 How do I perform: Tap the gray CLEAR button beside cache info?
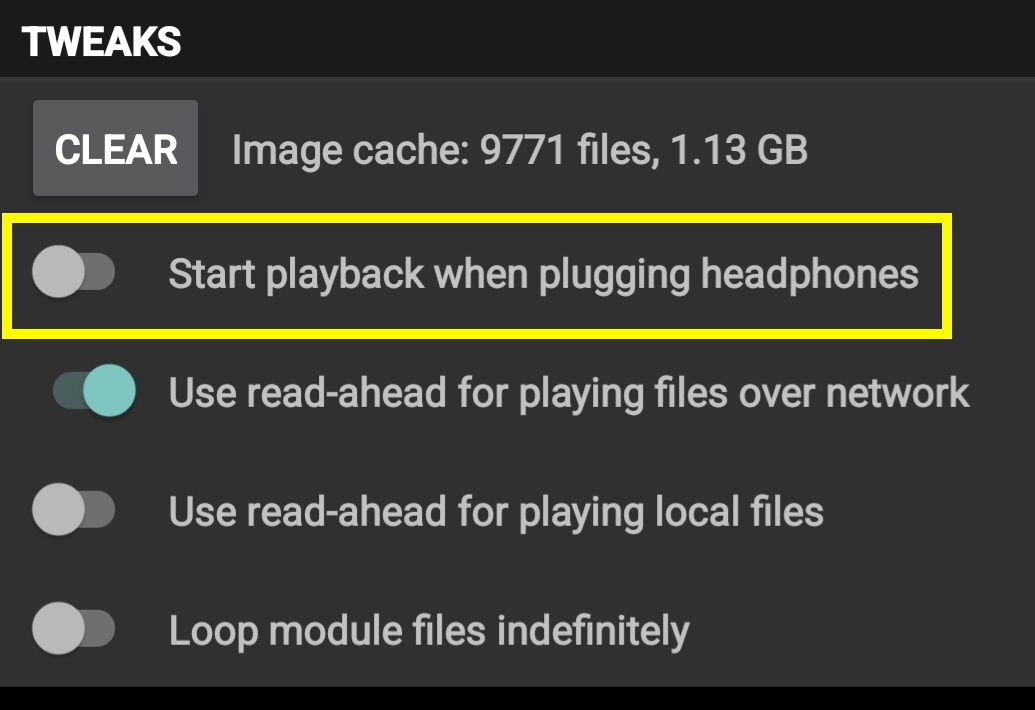coord(115,149)
